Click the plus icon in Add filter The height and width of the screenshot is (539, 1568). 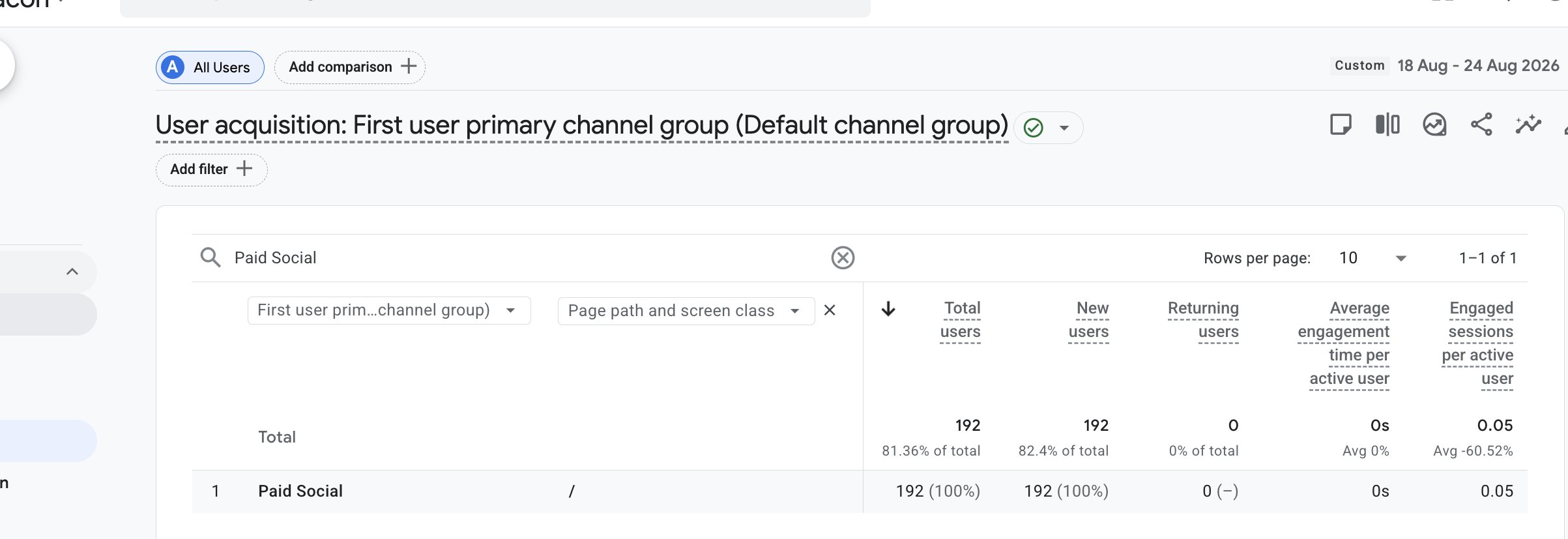coord(244,169)
